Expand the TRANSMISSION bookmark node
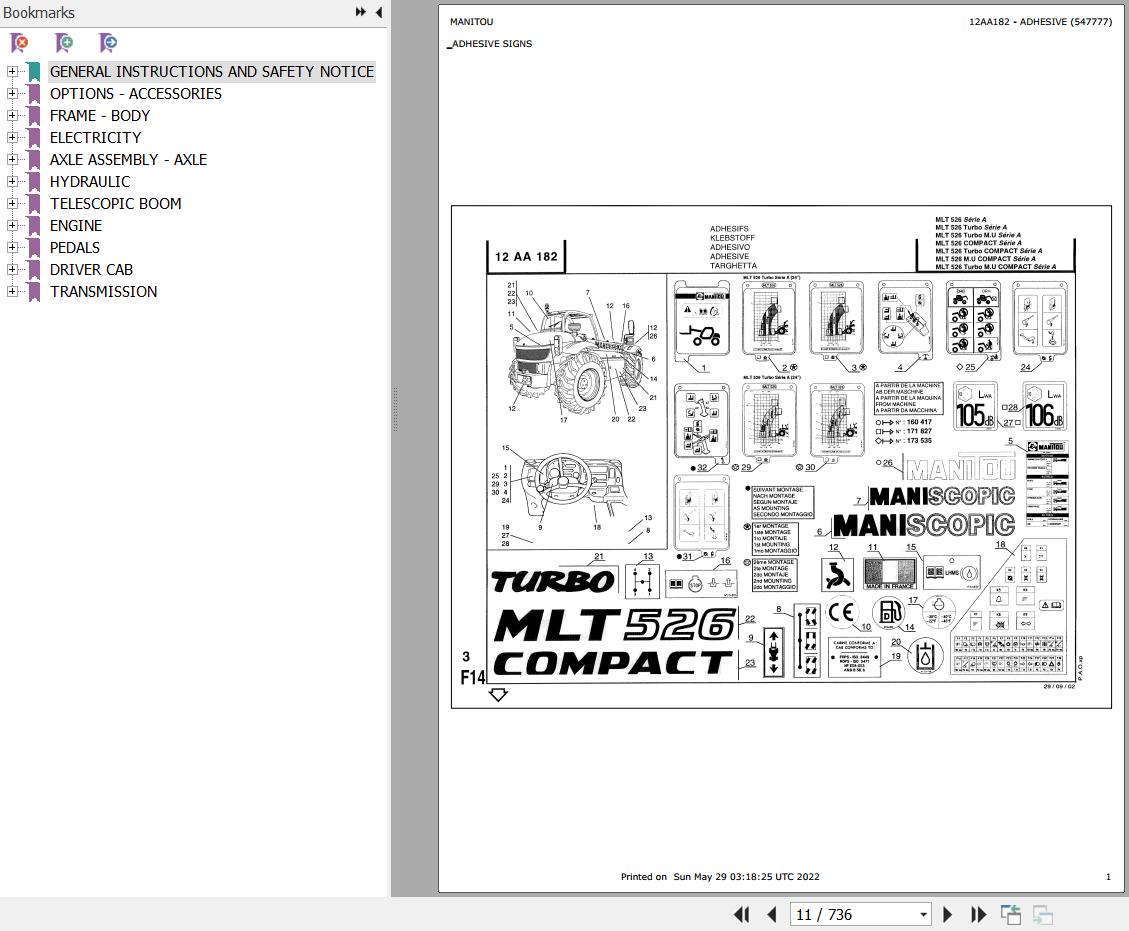Image resolution: width=1129 pixels, height=931 pixels. 12,291
